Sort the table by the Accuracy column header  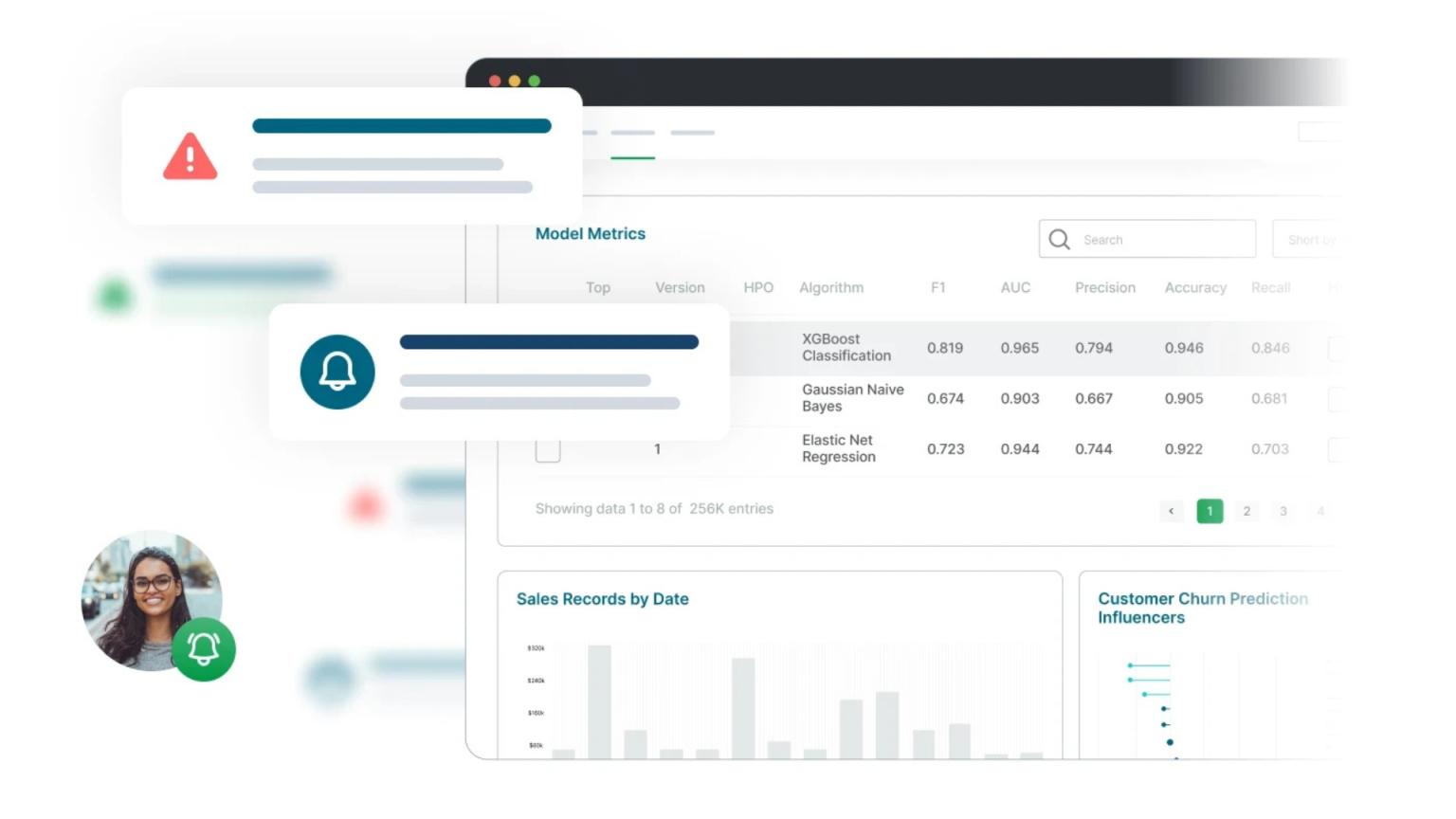click(x=1194, y=287)
